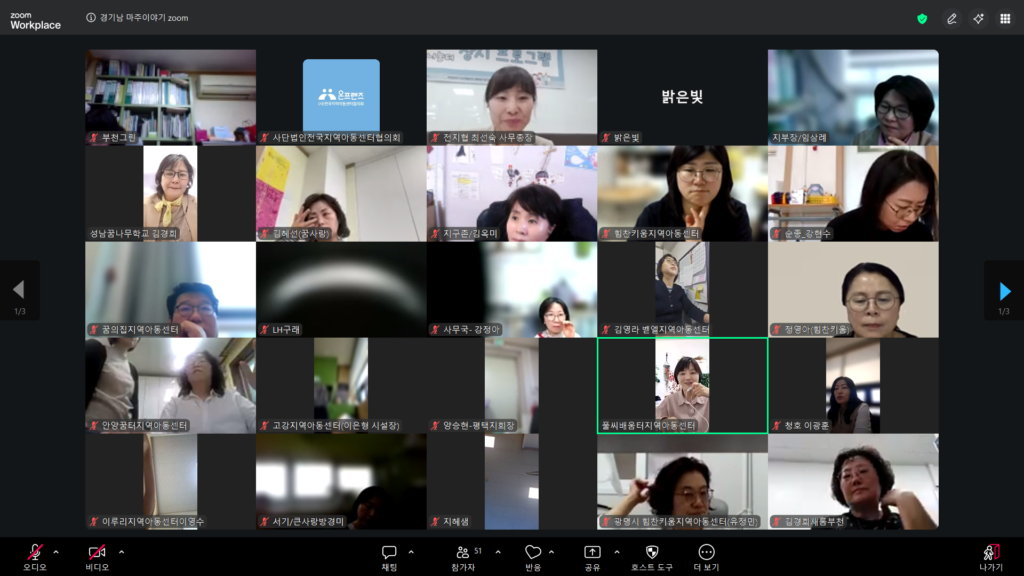Screen dimensions: 1024x576
Task: Open the AI Companion sparkle icon
Action: point(978,18)
